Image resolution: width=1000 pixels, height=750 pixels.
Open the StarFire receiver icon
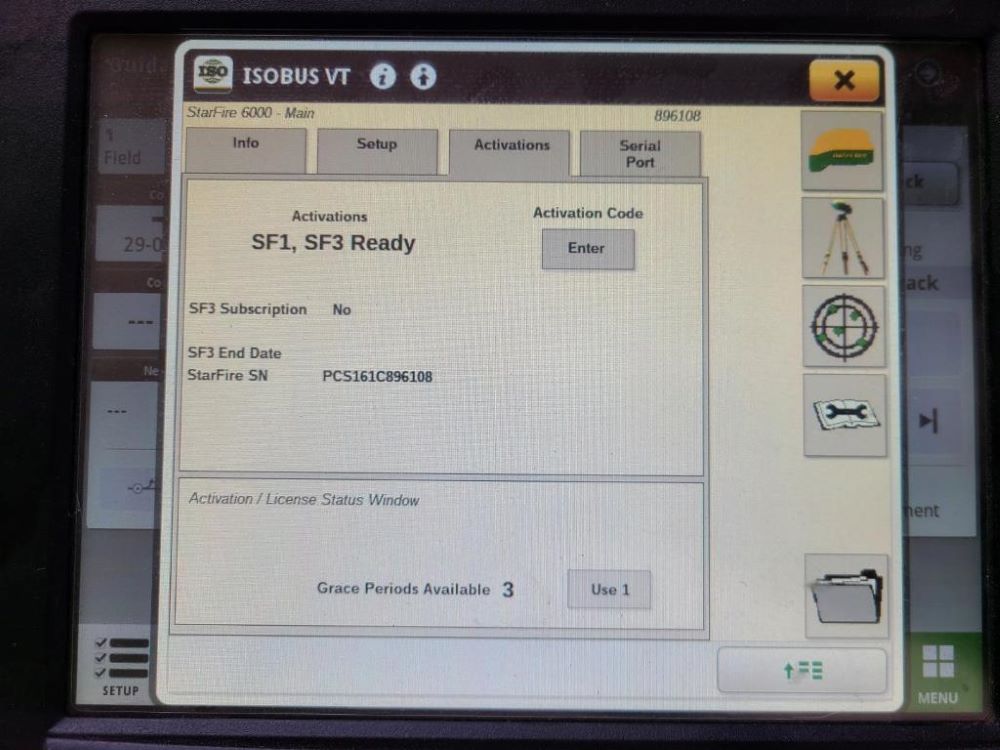coord(842,151)
